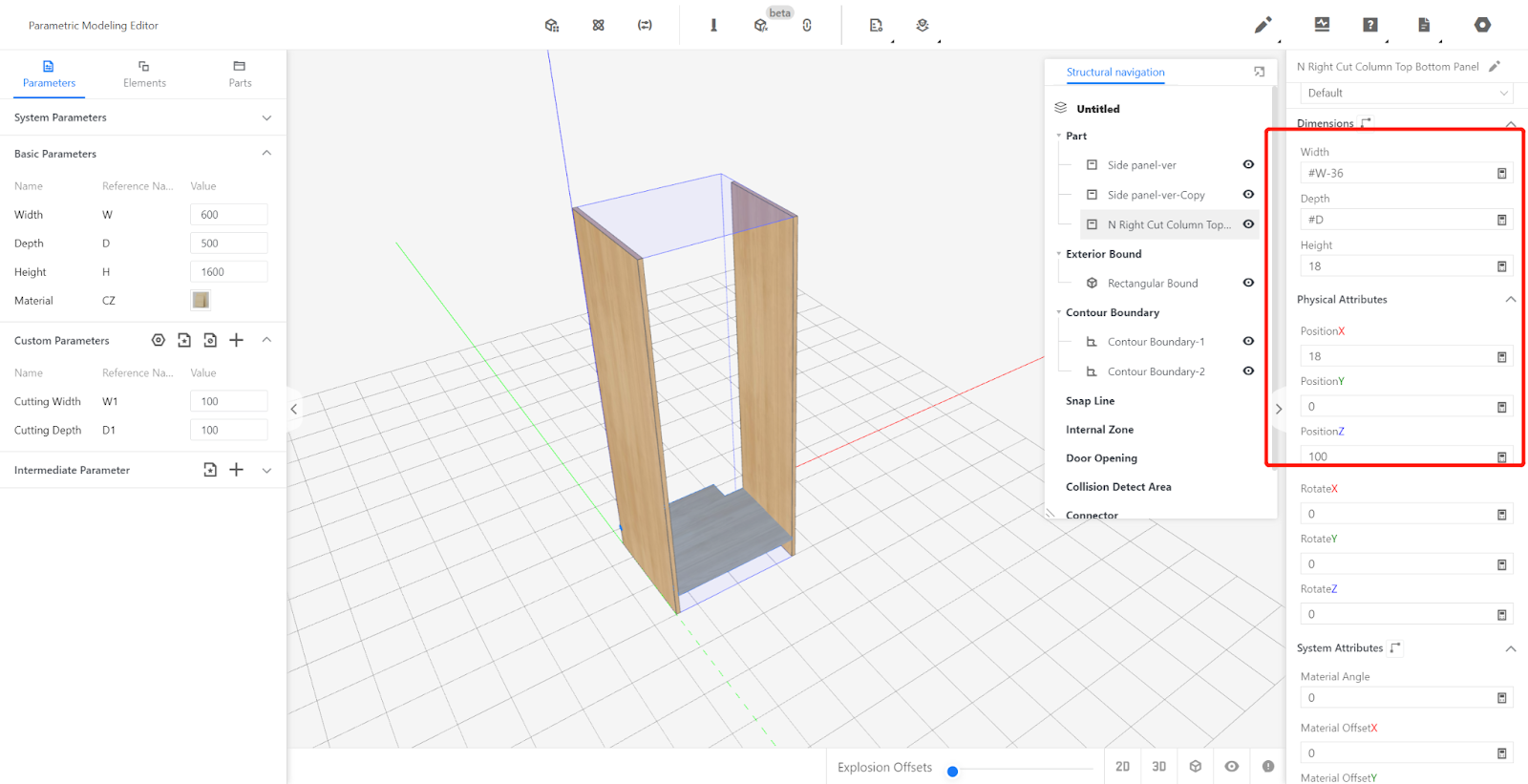Switch to the 3D view button
1528x784 pixels.
point(1158,766)
